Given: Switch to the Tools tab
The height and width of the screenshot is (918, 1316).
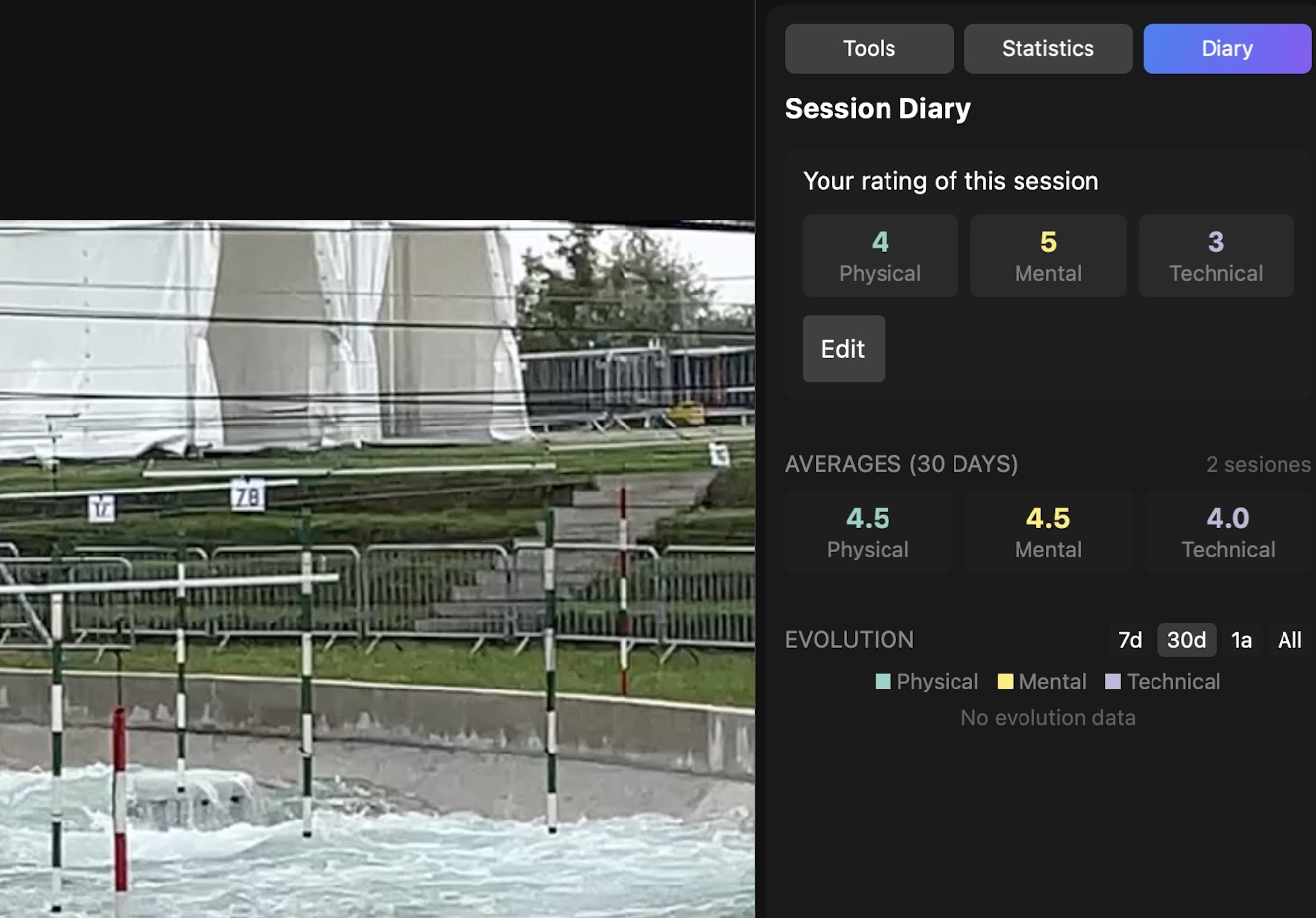Looking at the screenshot, I should [x=869, y=48].
